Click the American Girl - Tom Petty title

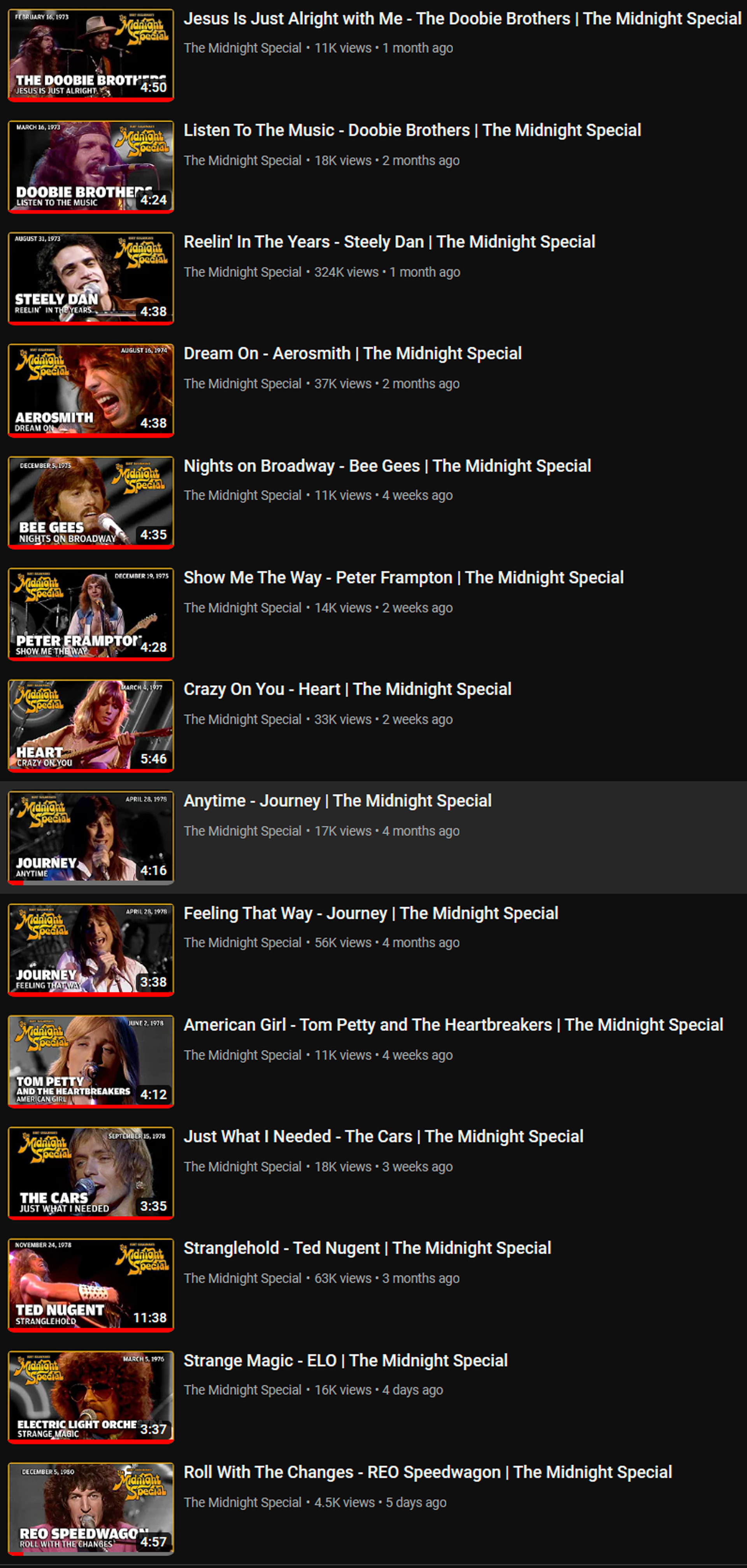pos(453,1025)
